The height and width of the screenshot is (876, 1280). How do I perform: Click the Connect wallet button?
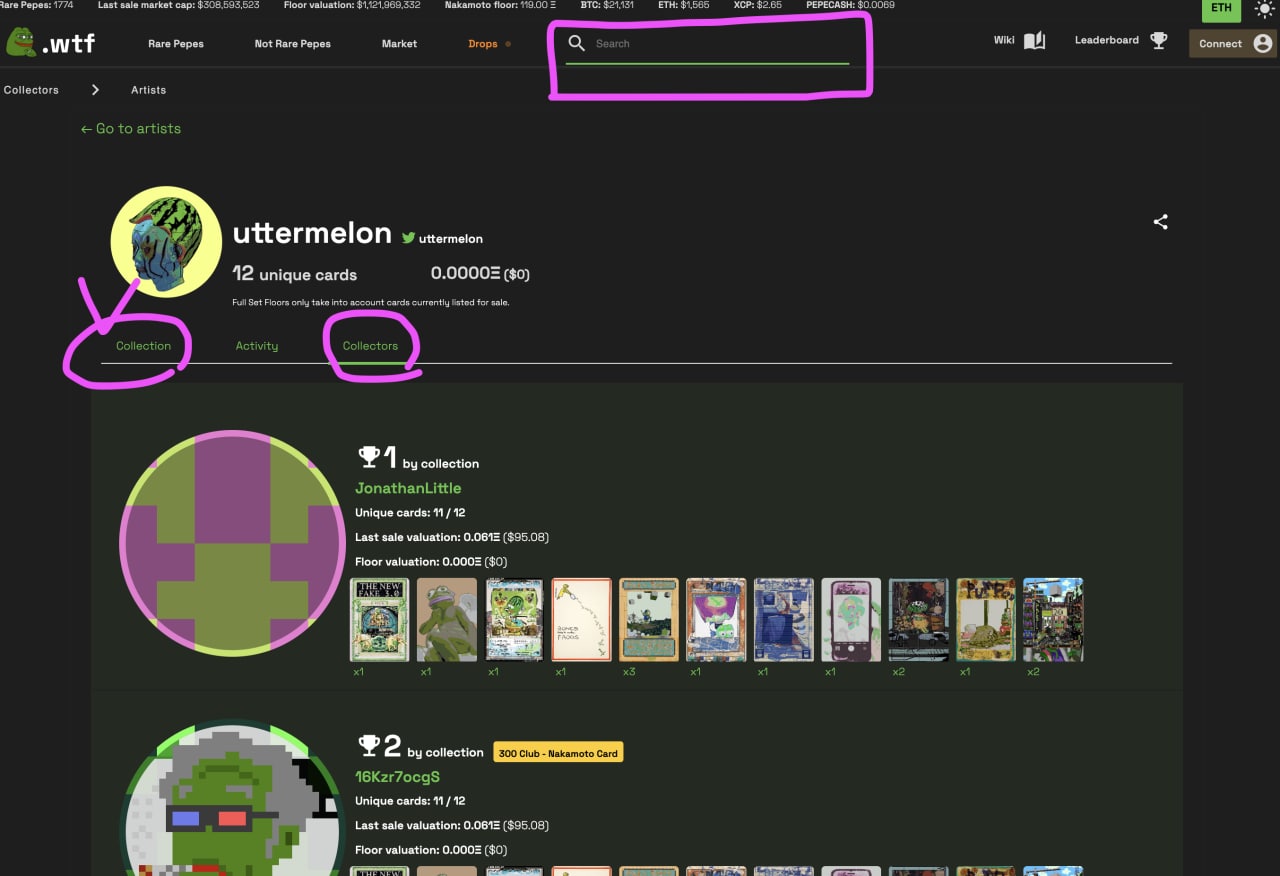[1233, 43]
